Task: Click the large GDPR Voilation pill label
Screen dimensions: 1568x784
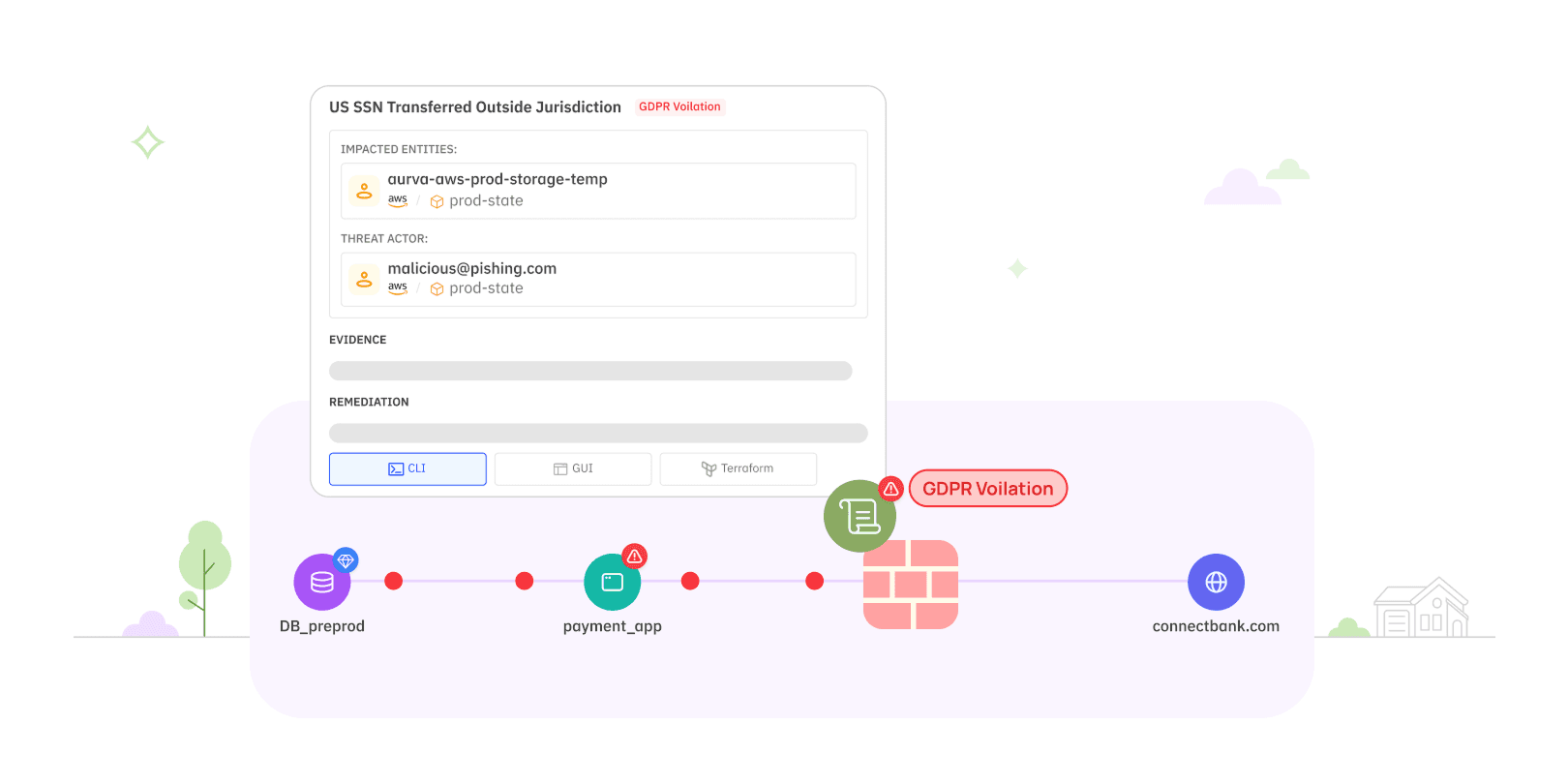Action: coord(987,489)
